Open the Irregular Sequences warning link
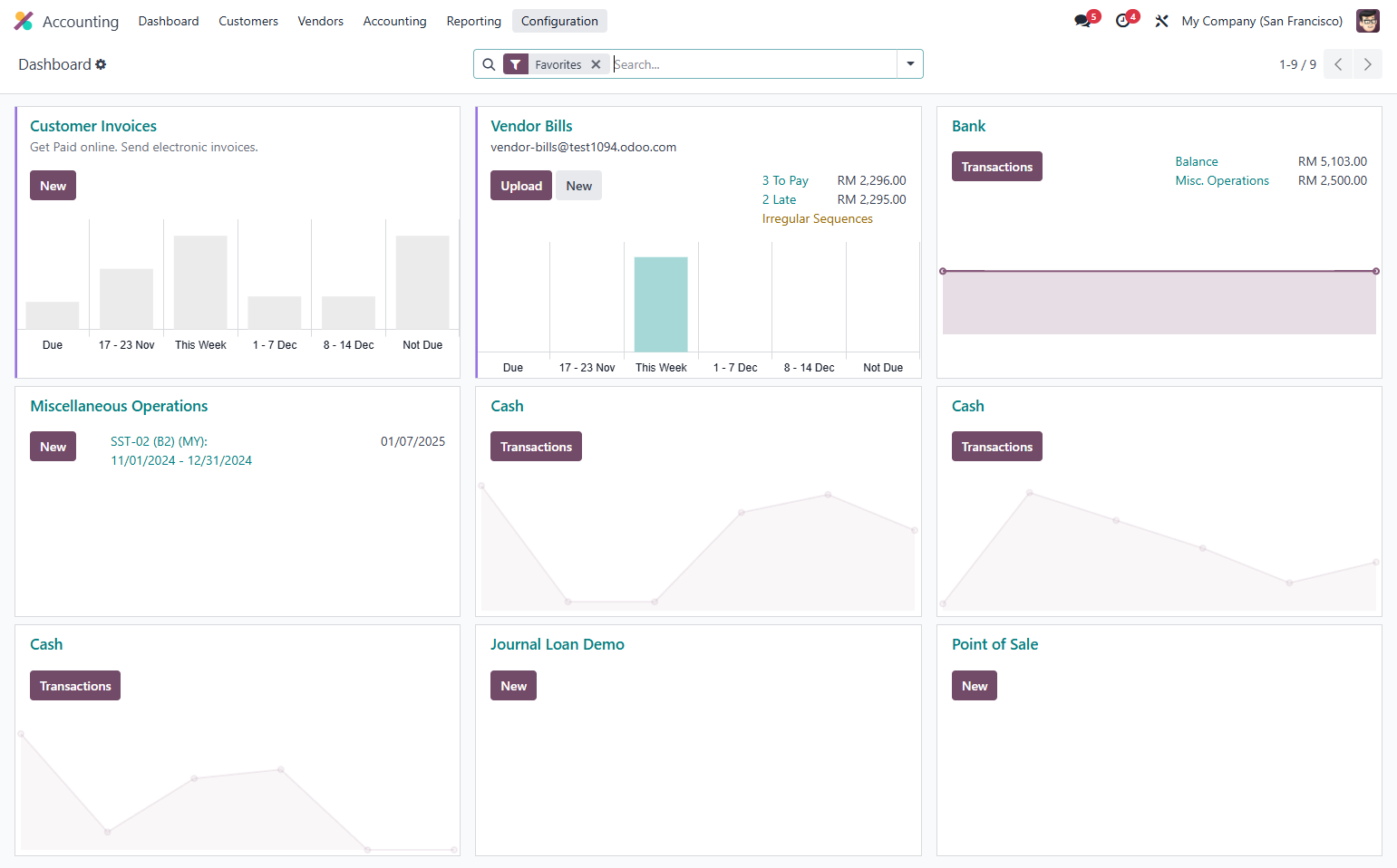1397x868 pixels. (x=817, y=218)
